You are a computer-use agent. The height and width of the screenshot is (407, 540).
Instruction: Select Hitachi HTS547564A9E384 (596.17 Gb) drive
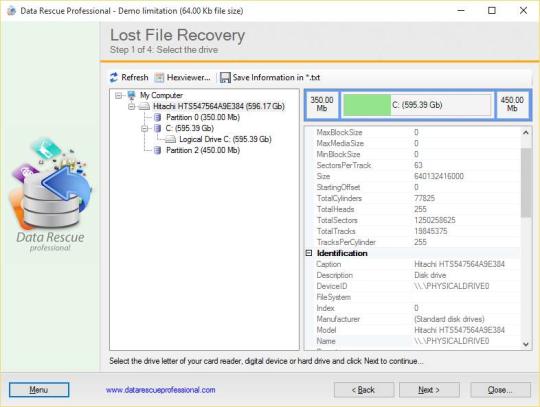[219, 106]
